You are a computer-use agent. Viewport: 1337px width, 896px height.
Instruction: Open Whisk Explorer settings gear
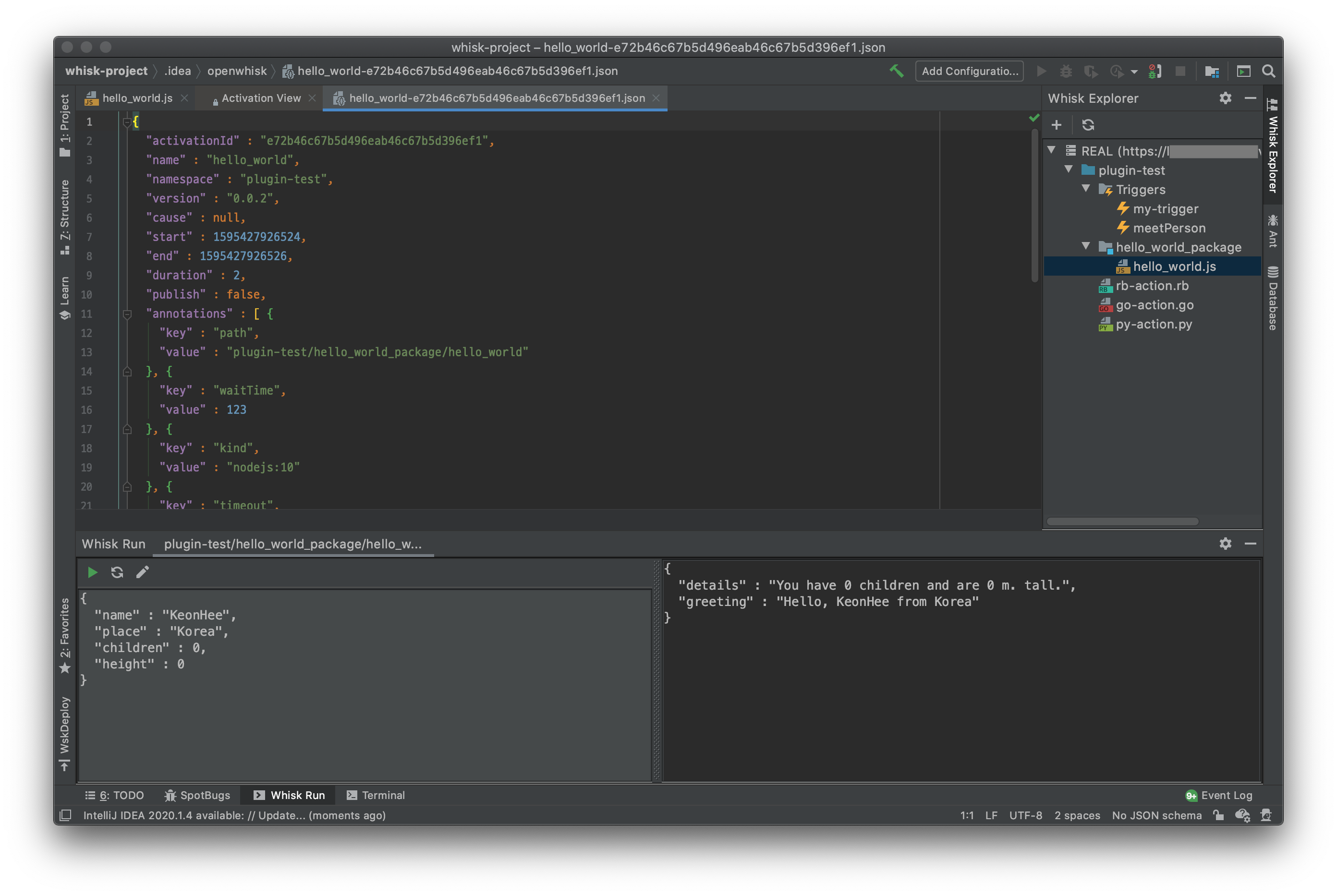point(1225,97)
